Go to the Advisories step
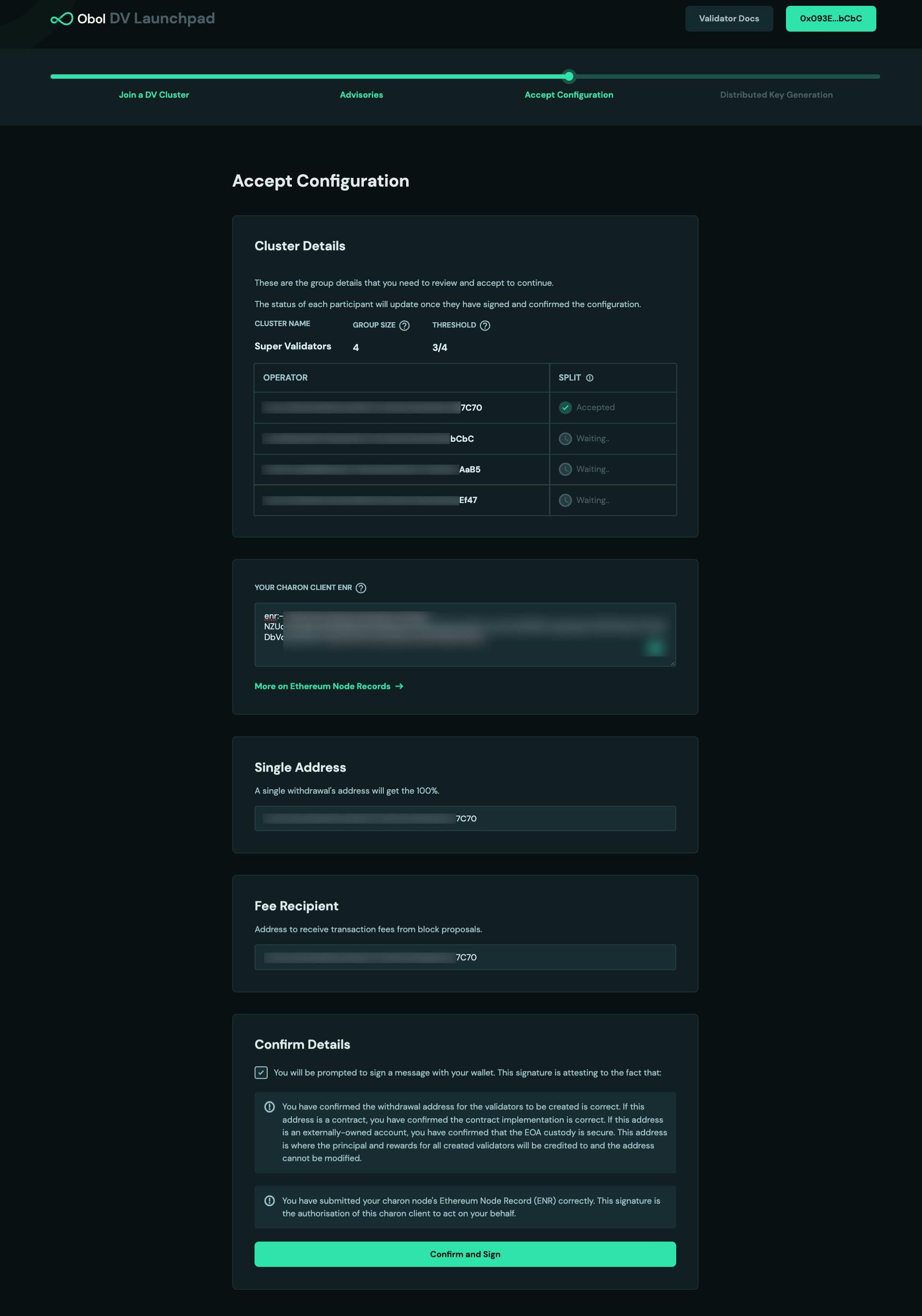922x1316 pixels. coord(361,95)
